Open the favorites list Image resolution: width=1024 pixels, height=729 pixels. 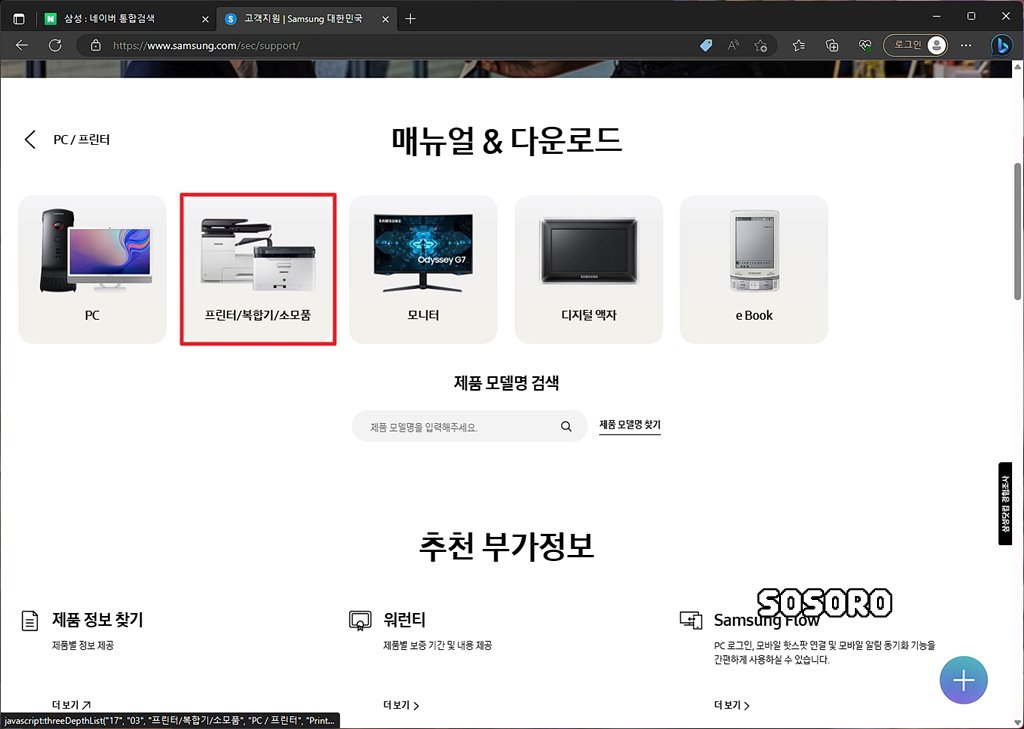pyautogui.click(x=799, y=46)
